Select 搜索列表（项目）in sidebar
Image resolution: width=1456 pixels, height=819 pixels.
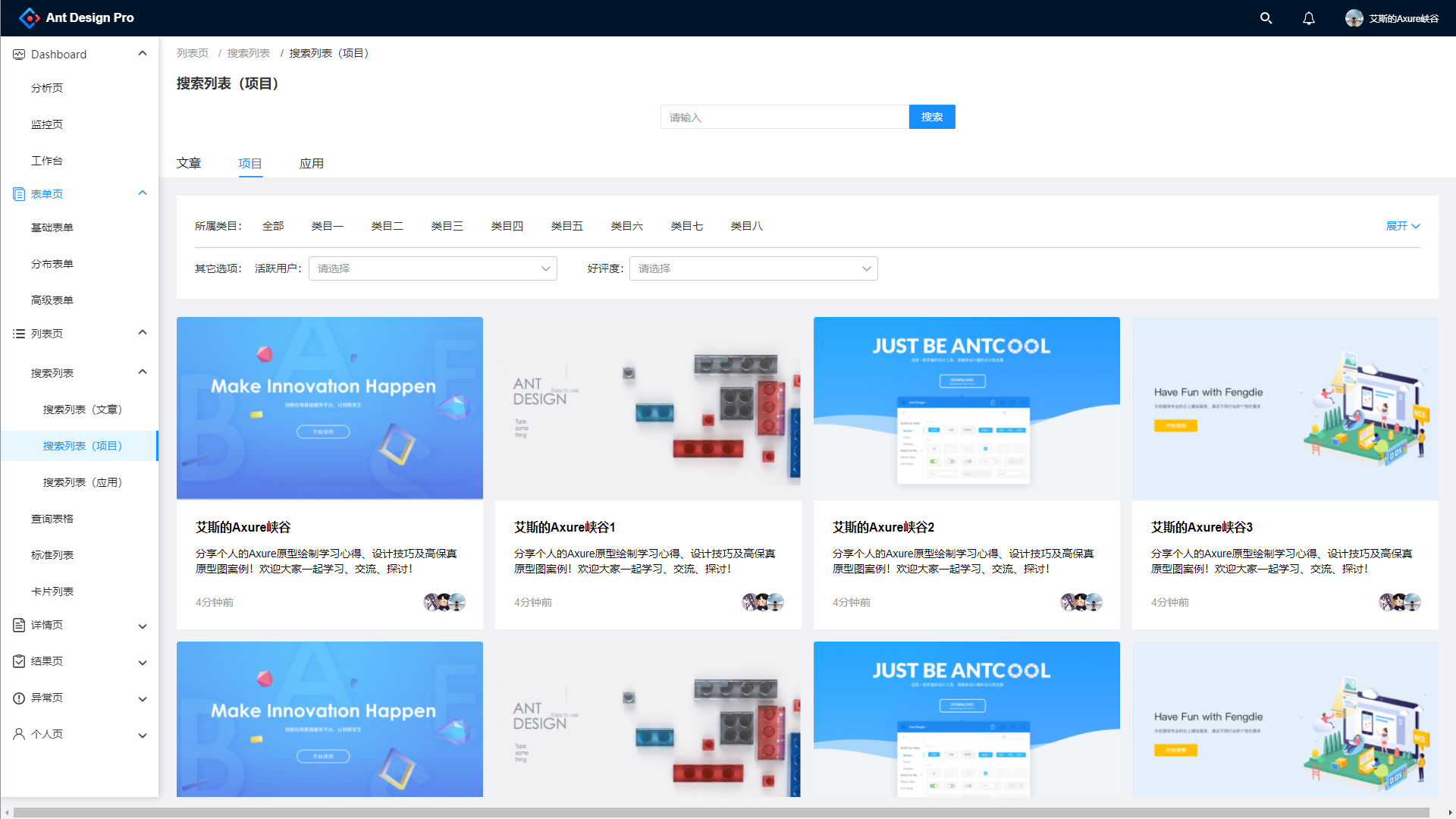(80, 446)
